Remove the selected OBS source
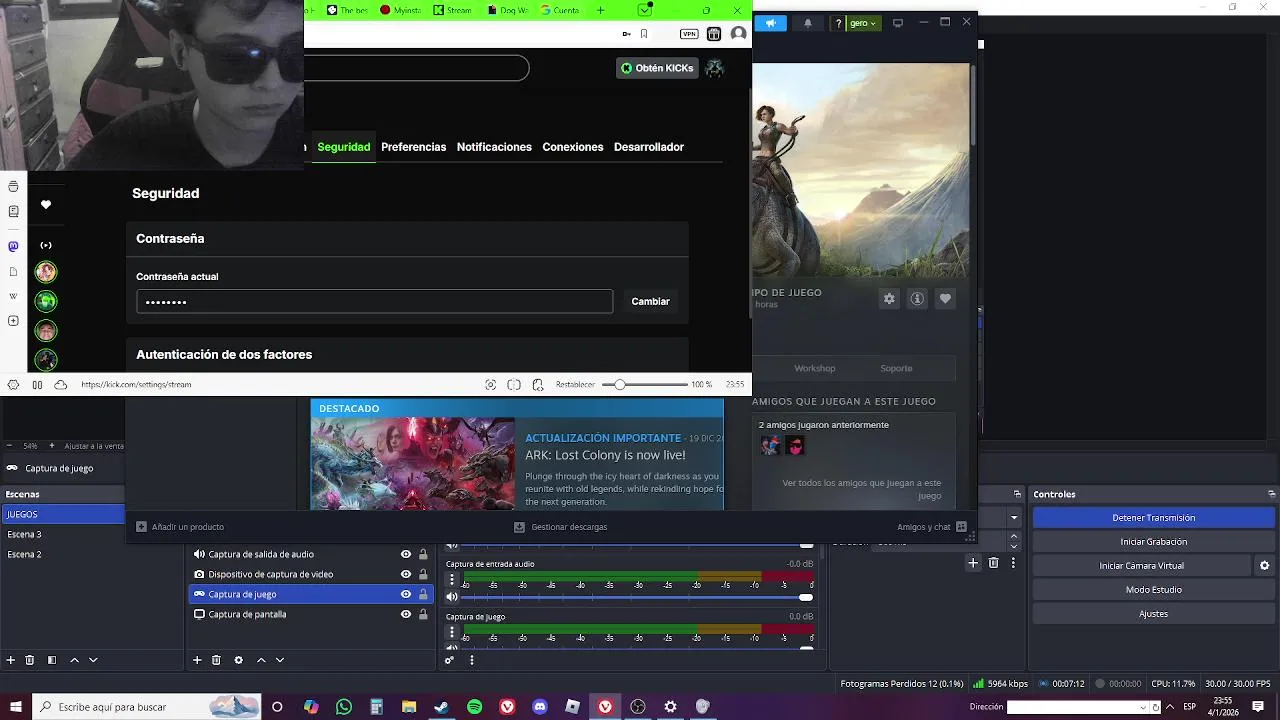 (x=216, y=660)
